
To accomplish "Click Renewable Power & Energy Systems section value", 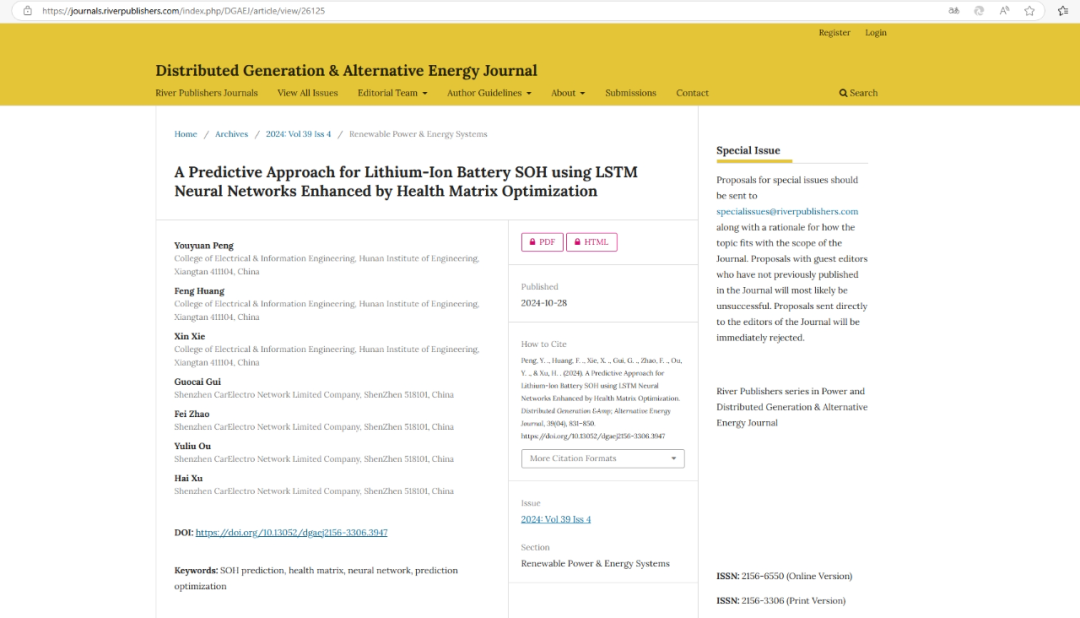I will 595,564.
